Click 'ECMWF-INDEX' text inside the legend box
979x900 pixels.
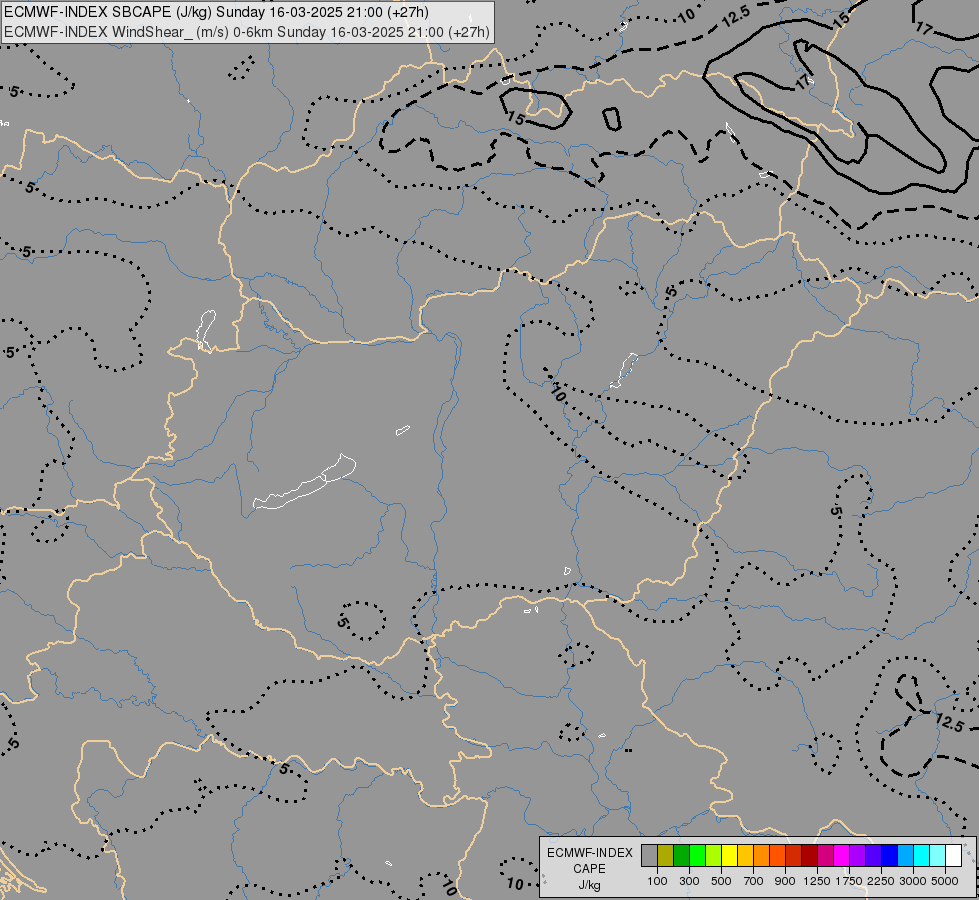click(x=589, y=853)
